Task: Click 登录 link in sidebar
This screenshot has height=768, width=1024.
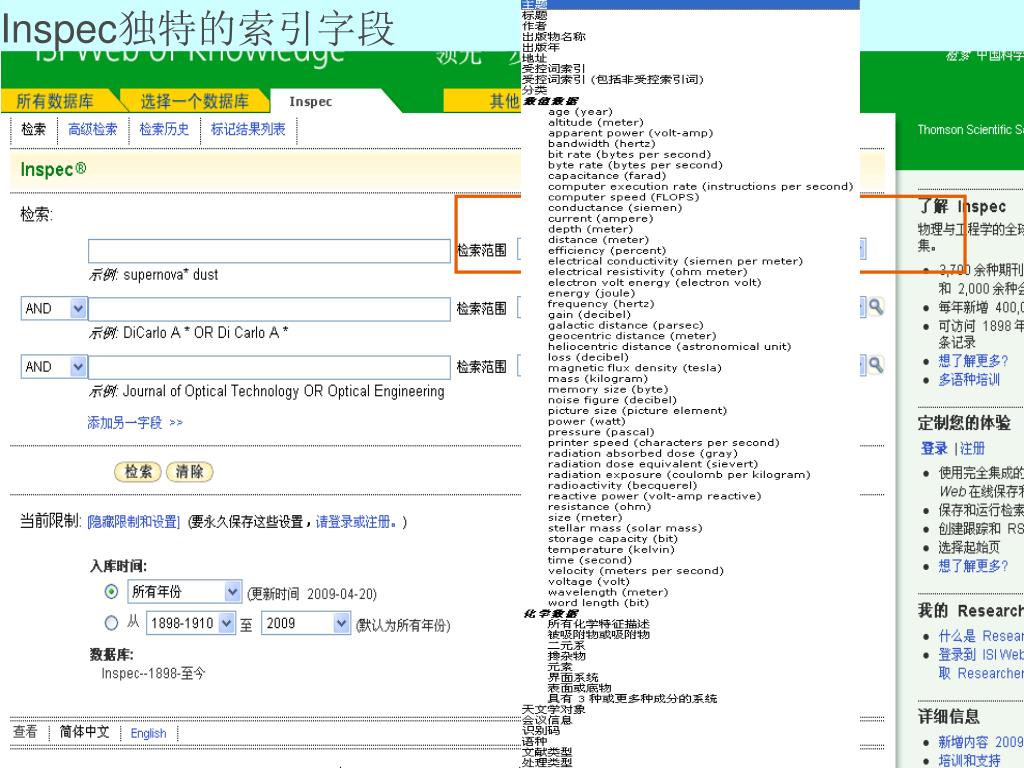Action: pos(934,449)
